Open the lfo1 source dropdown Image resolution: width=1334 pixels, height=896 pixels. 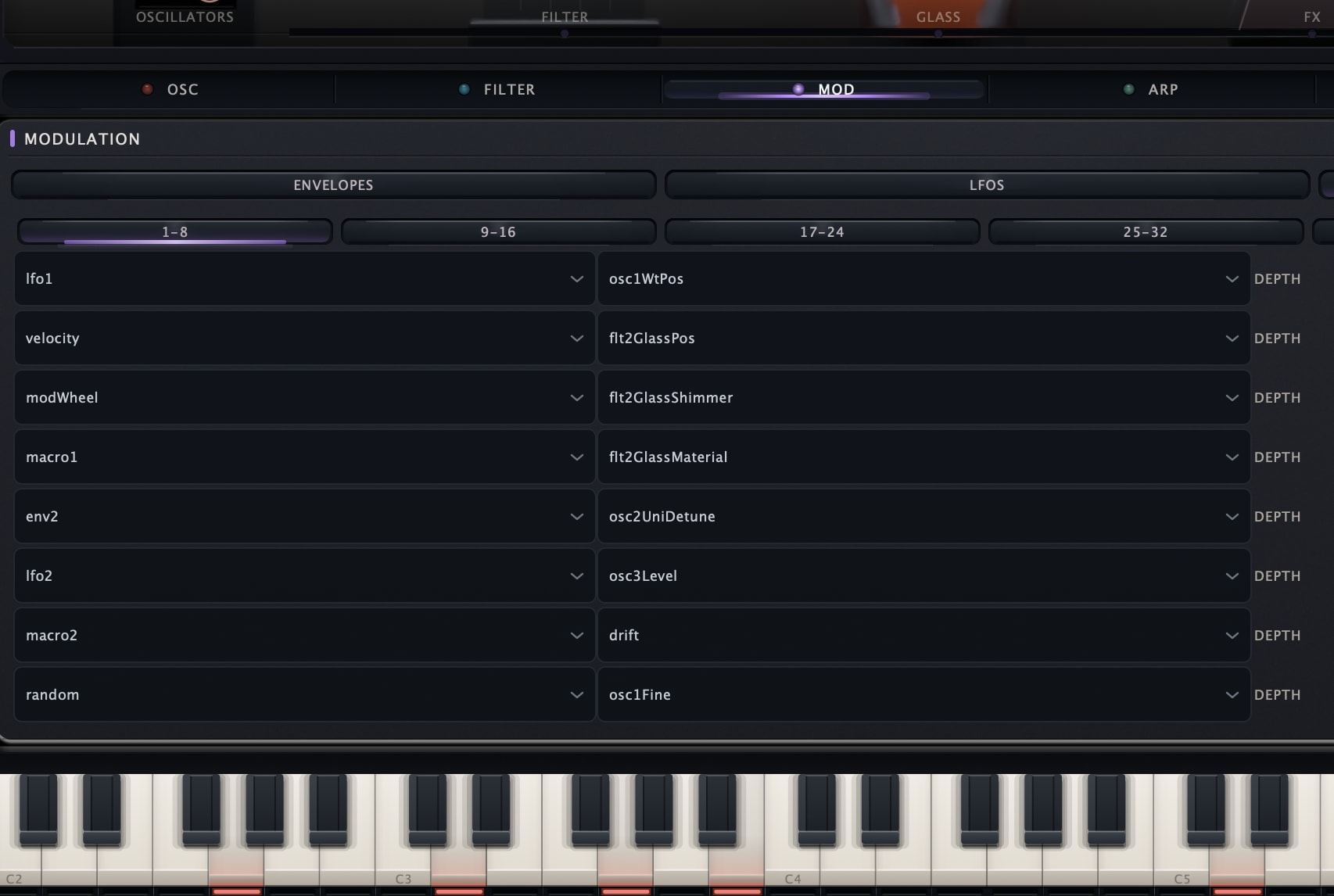coord(304,279)
